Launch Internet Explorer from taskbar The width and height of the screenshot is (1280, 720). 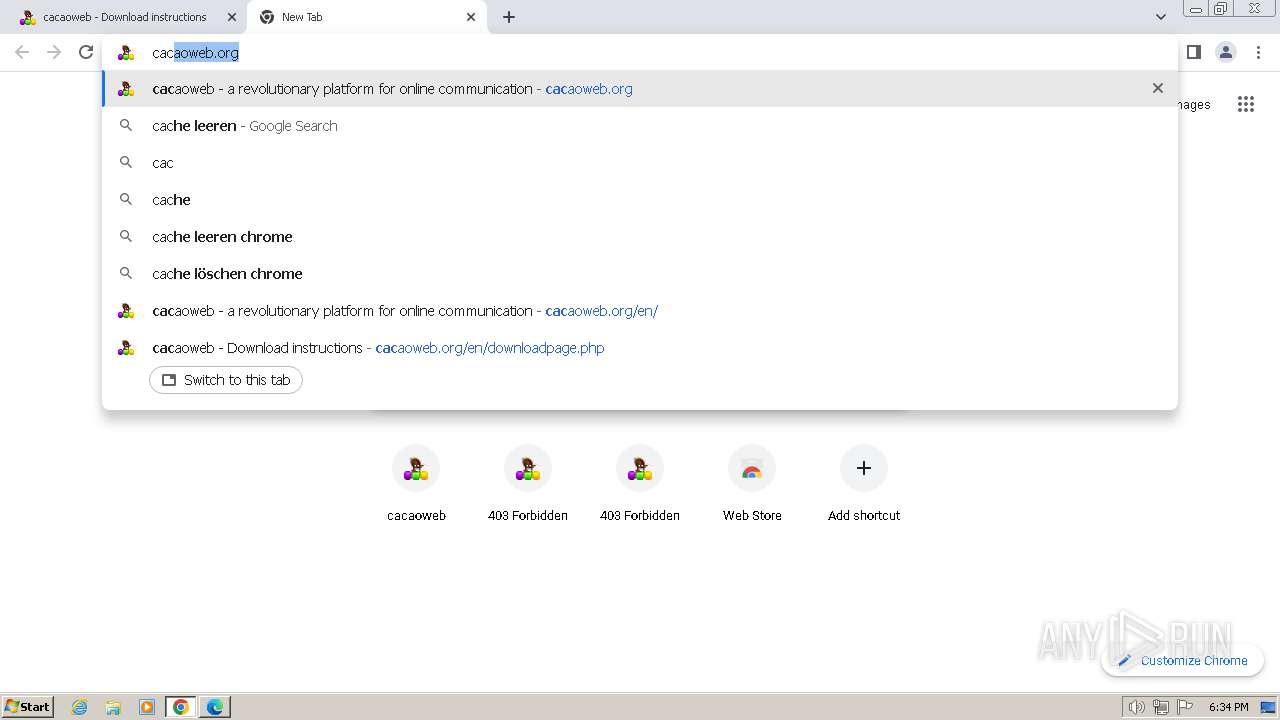(x=80, y=707)
